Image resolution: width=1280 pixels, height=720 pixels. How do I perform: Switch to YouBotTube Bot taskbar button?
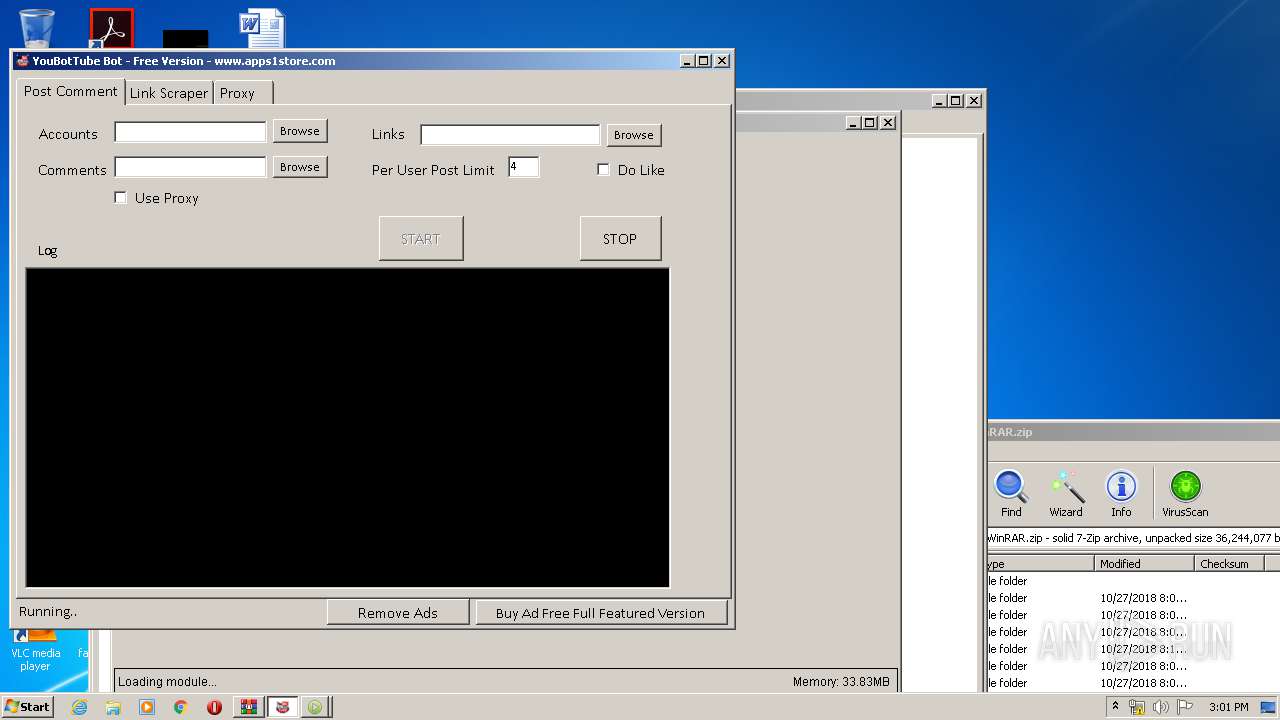(x=283, y=707)
